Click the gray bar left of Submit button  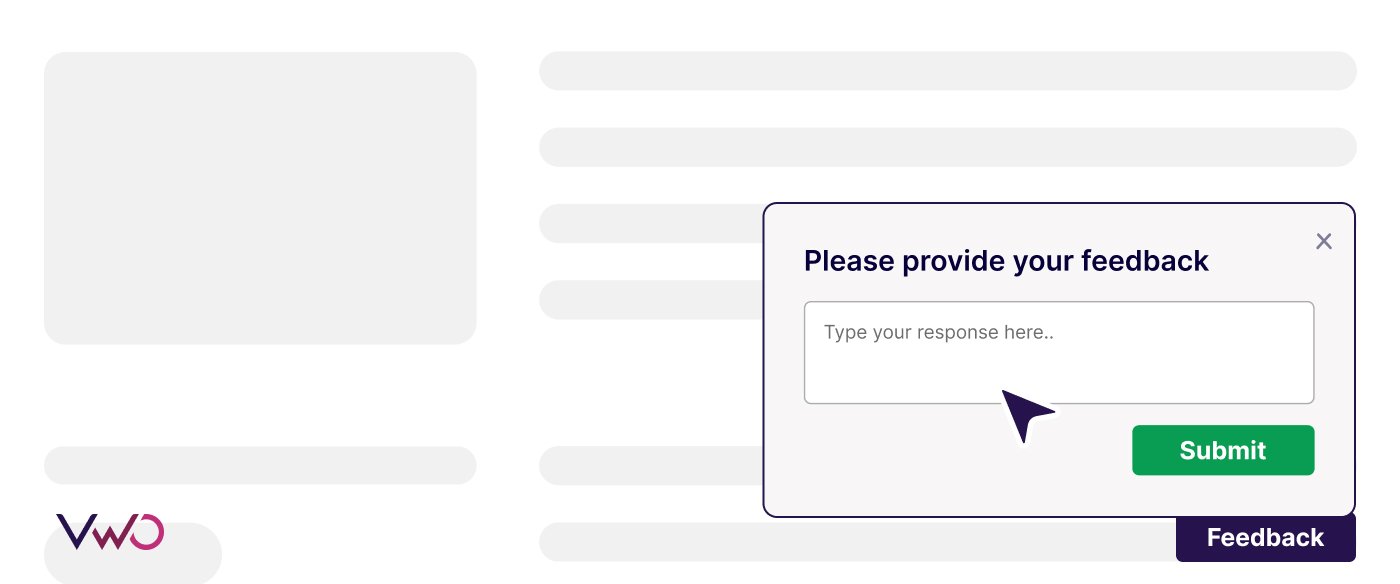[650, 465]
